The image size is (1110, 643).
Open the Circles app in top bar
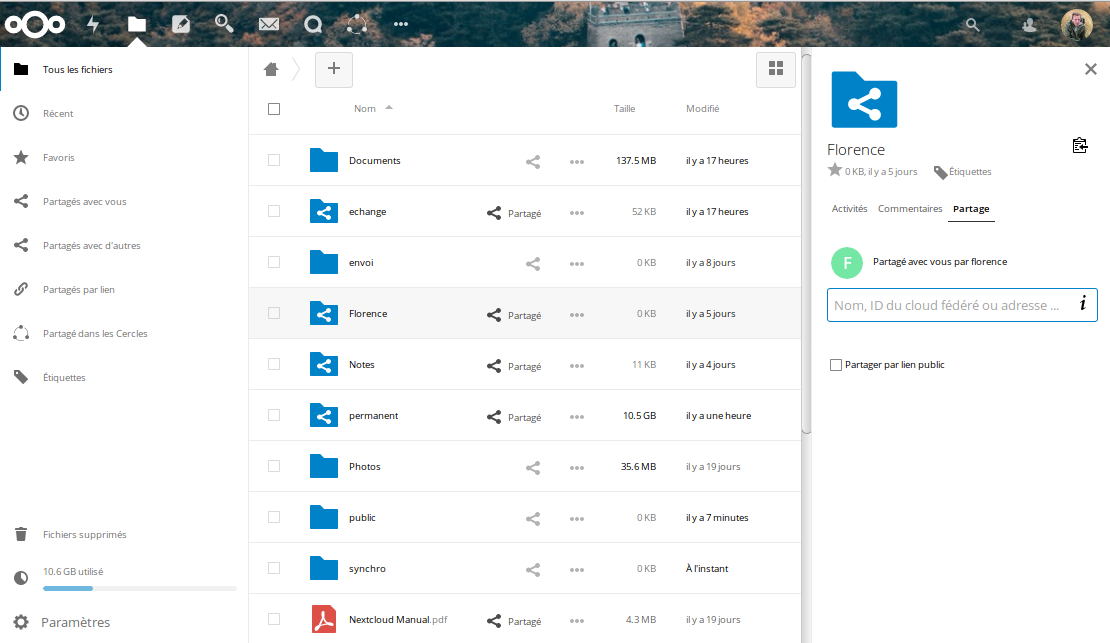pos(356,24)
